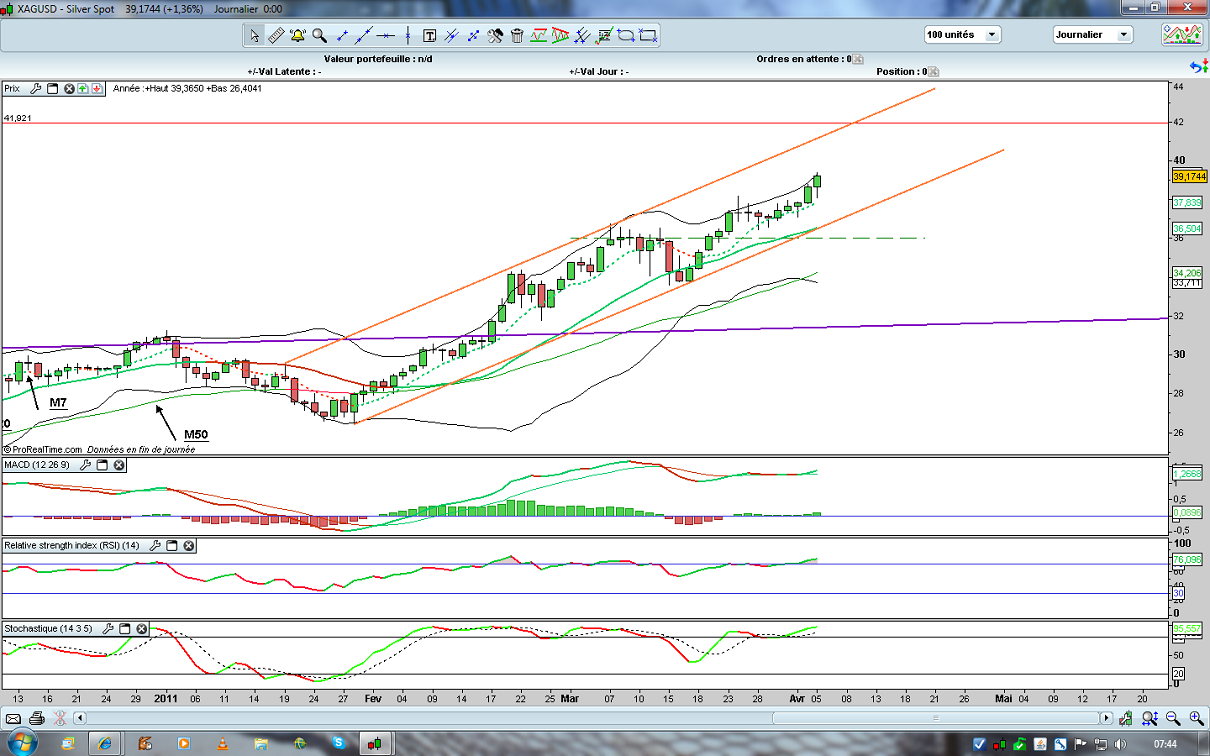Select the arrow cursor tool
1210x756 pixels.
point(254,36)
